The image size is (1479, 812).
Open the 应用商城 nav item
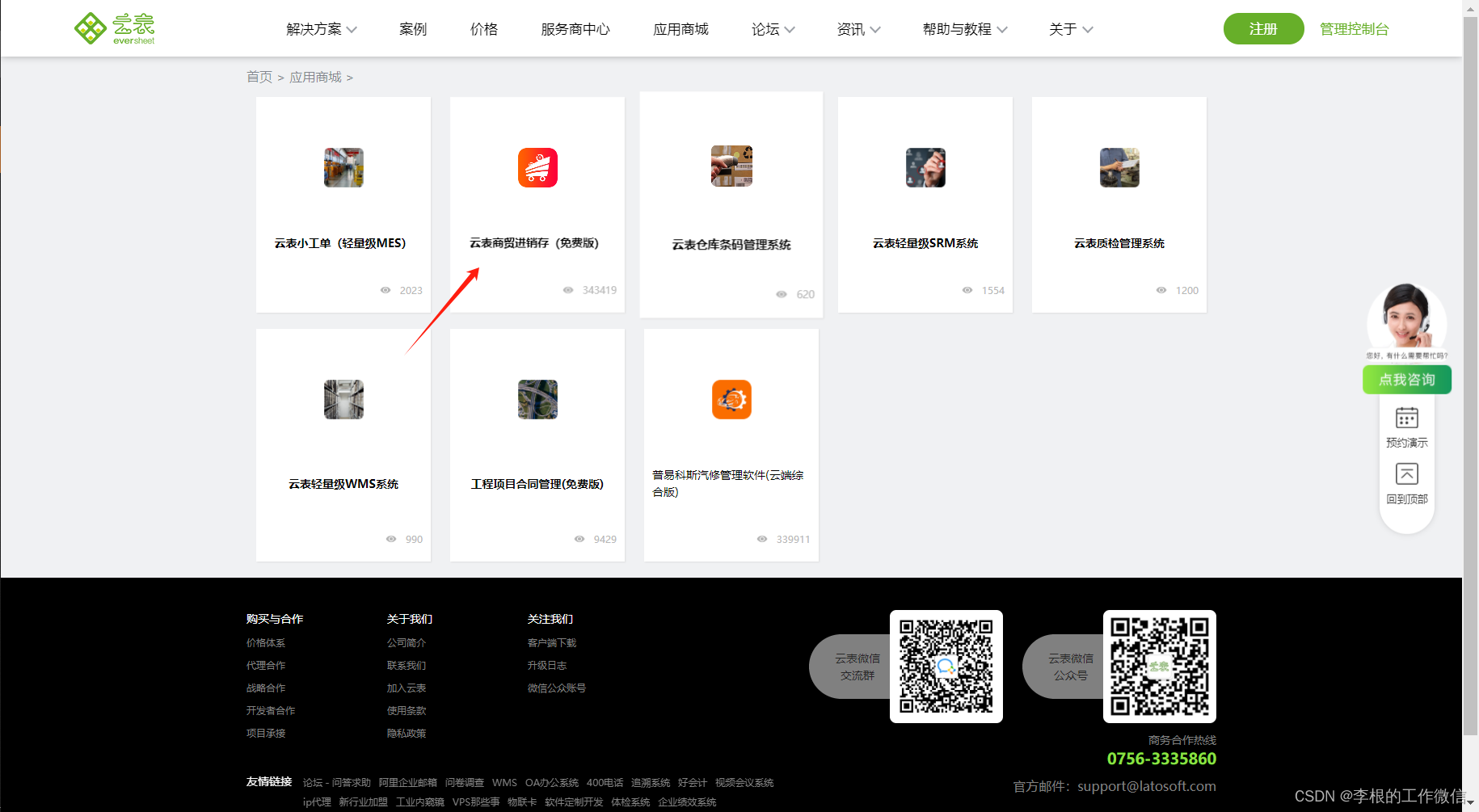tap(681, 29)
